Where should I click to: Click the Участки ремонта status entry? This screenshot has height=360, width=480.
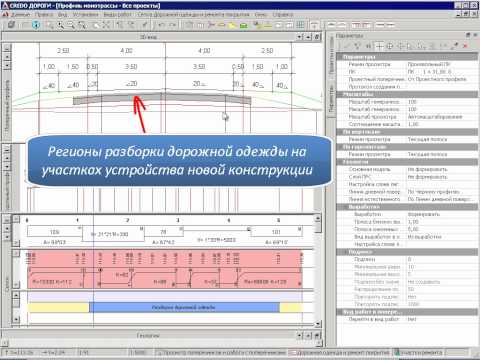pyautogui.click(x=419, y=352)
